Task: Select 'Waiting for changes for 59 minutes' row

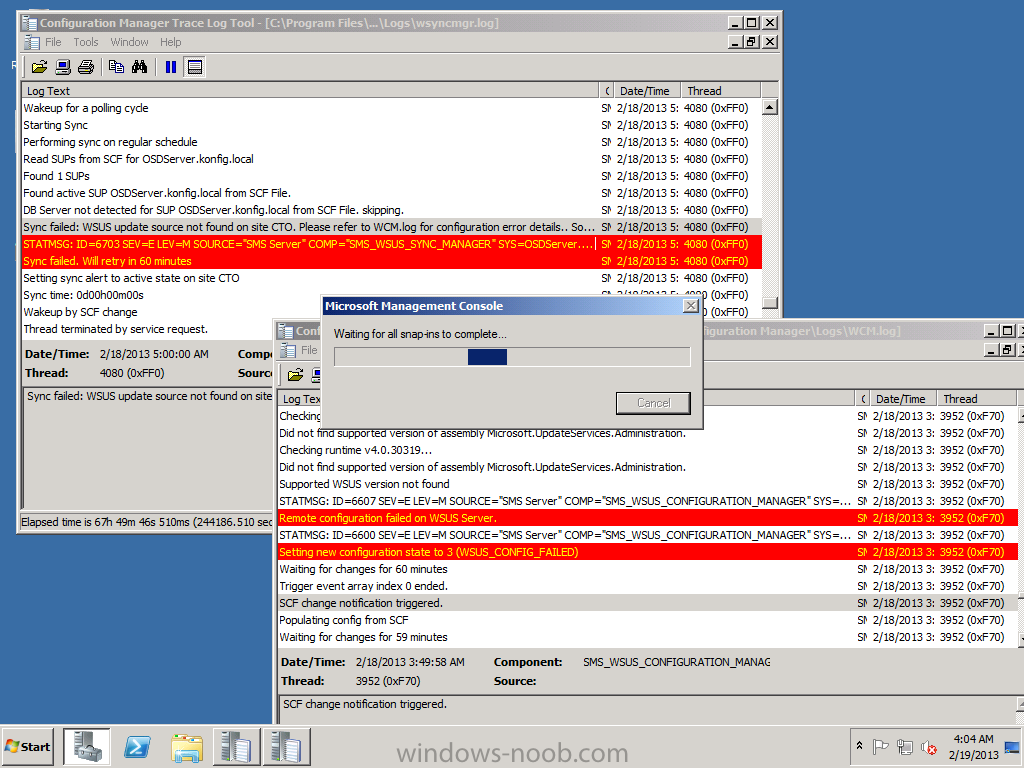Action: [x=648, y=637]
